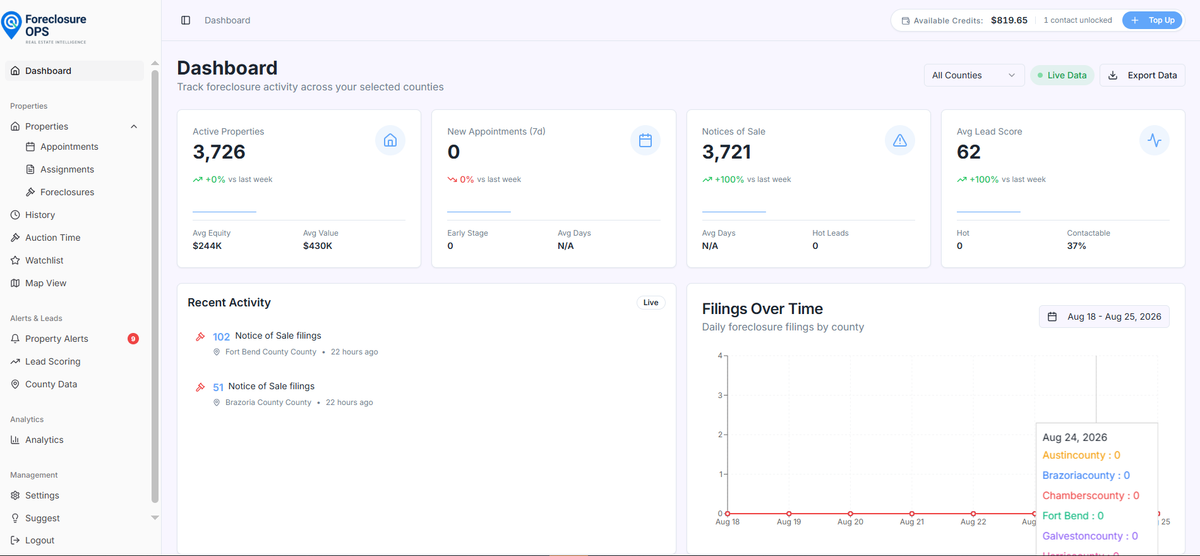Open the 102 Notice of Sale filings entry
This screenshot has width=1200, height=556.
[x=267, y=336]
